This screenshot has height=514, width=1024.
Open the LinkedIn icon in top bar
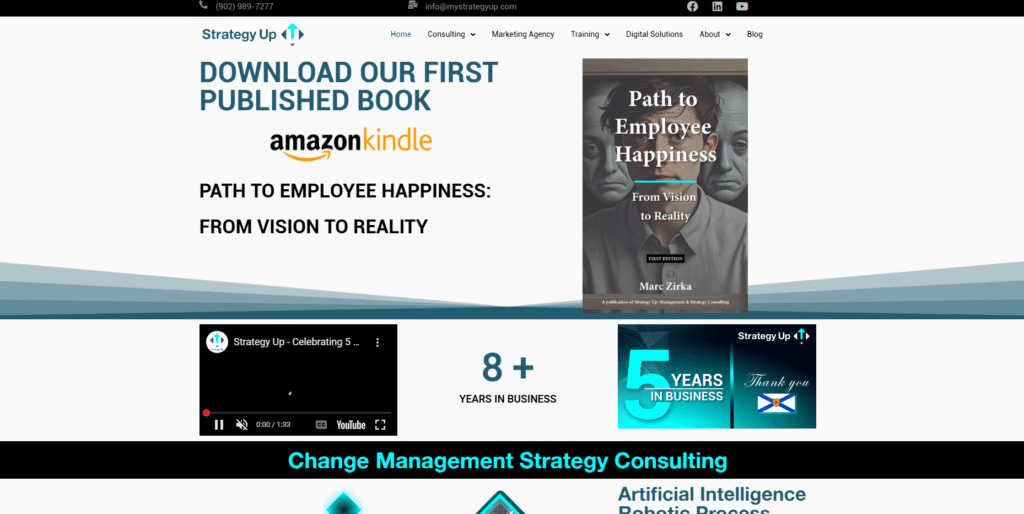coord(717,6)
